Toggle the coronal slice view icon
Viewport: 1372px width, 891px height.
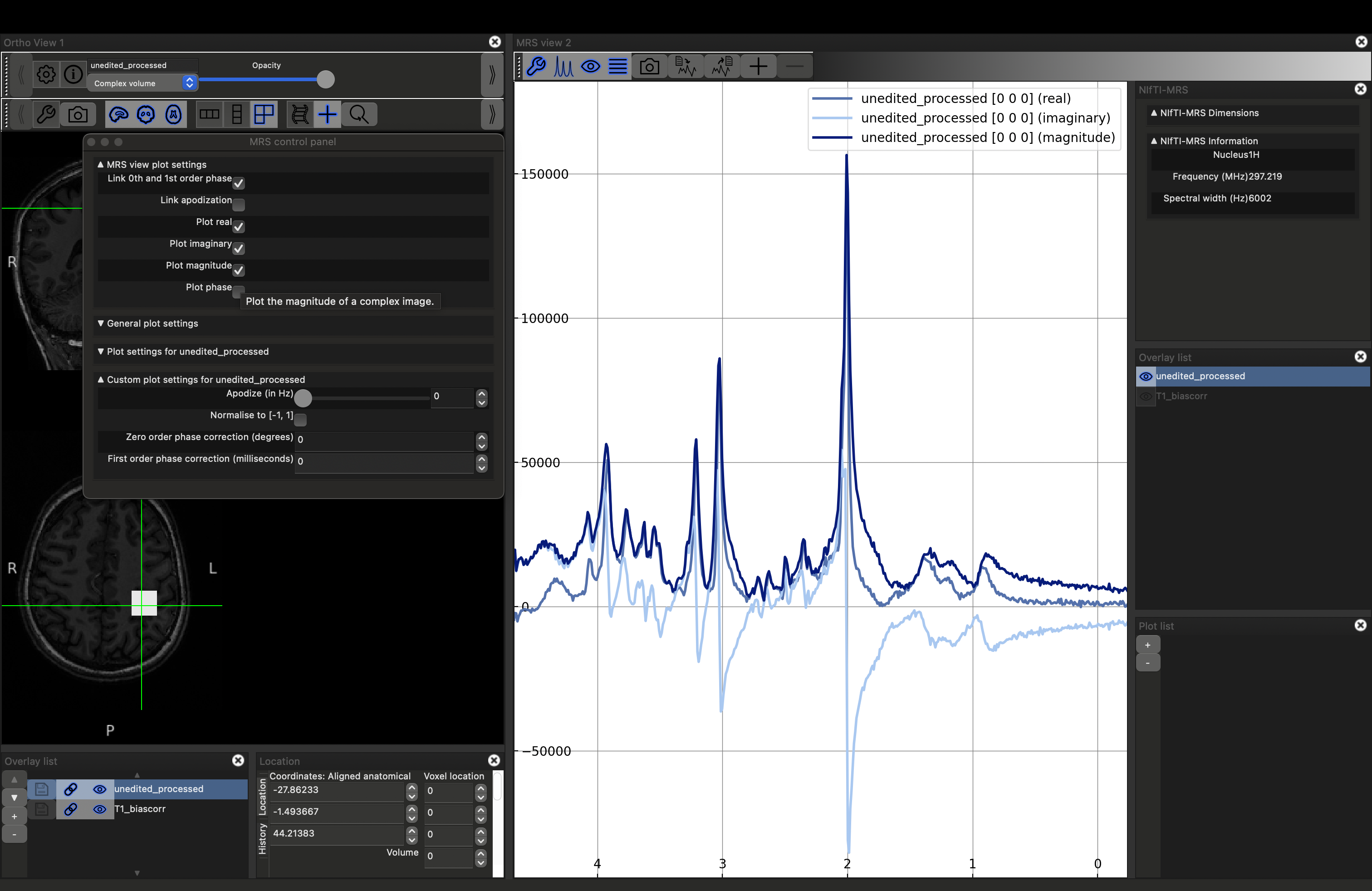click(146, 115)
